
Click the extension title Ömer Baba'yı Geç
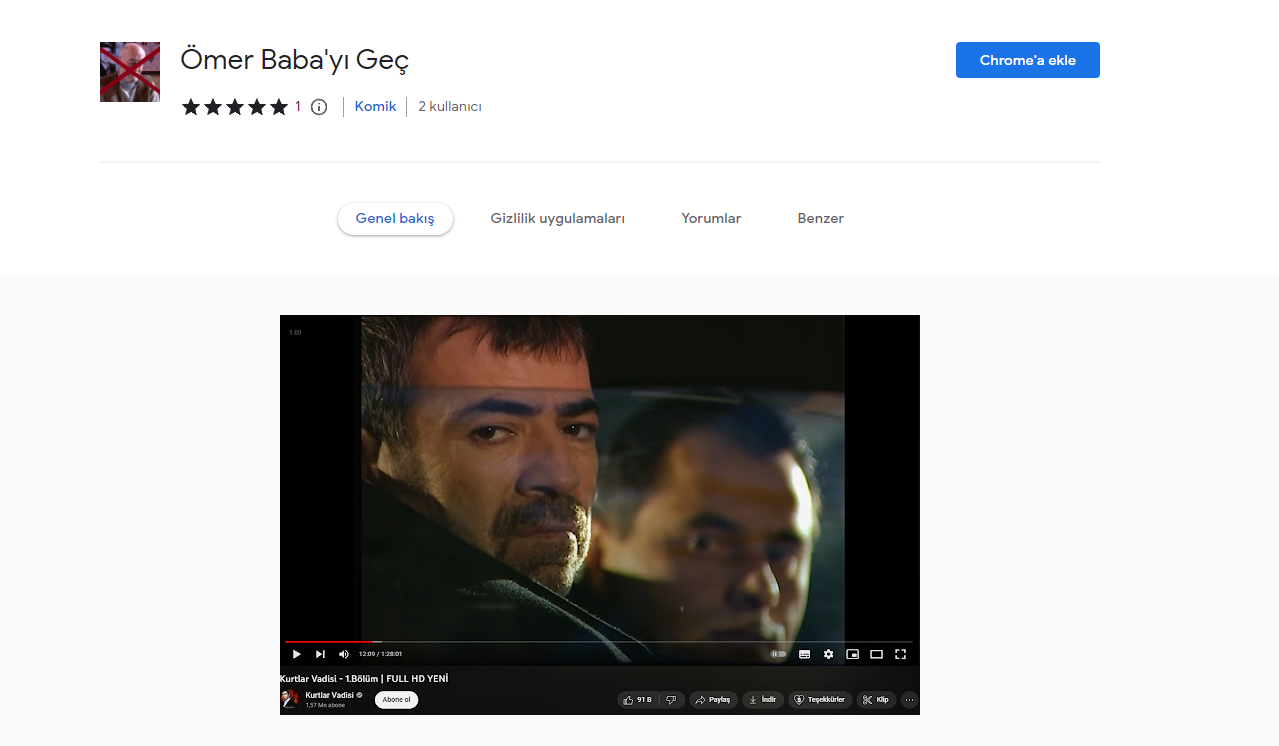[295, 60]
